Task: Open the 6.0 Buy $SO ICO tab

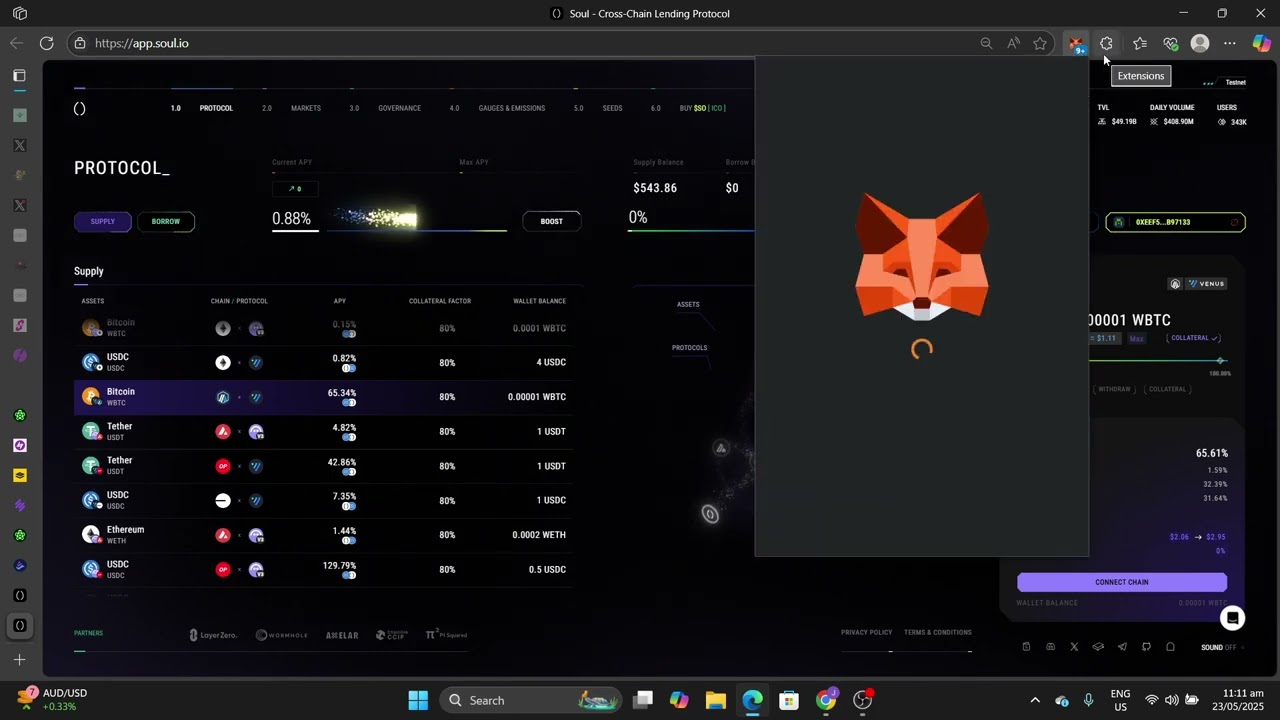Action: 688,108
